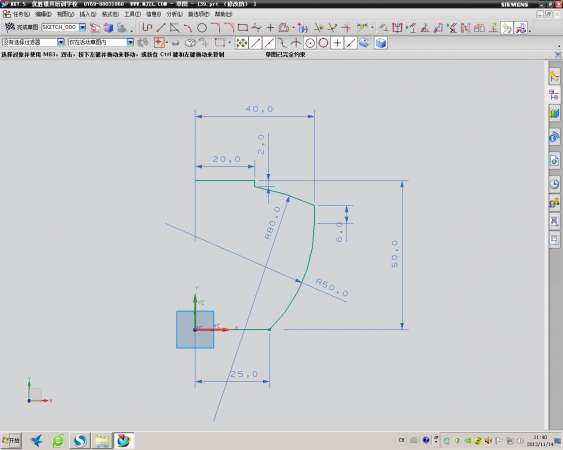The image size is (563, 450).
Task: Expand options arrow beside red framed selection icon
Action: (x=167, y=43)
